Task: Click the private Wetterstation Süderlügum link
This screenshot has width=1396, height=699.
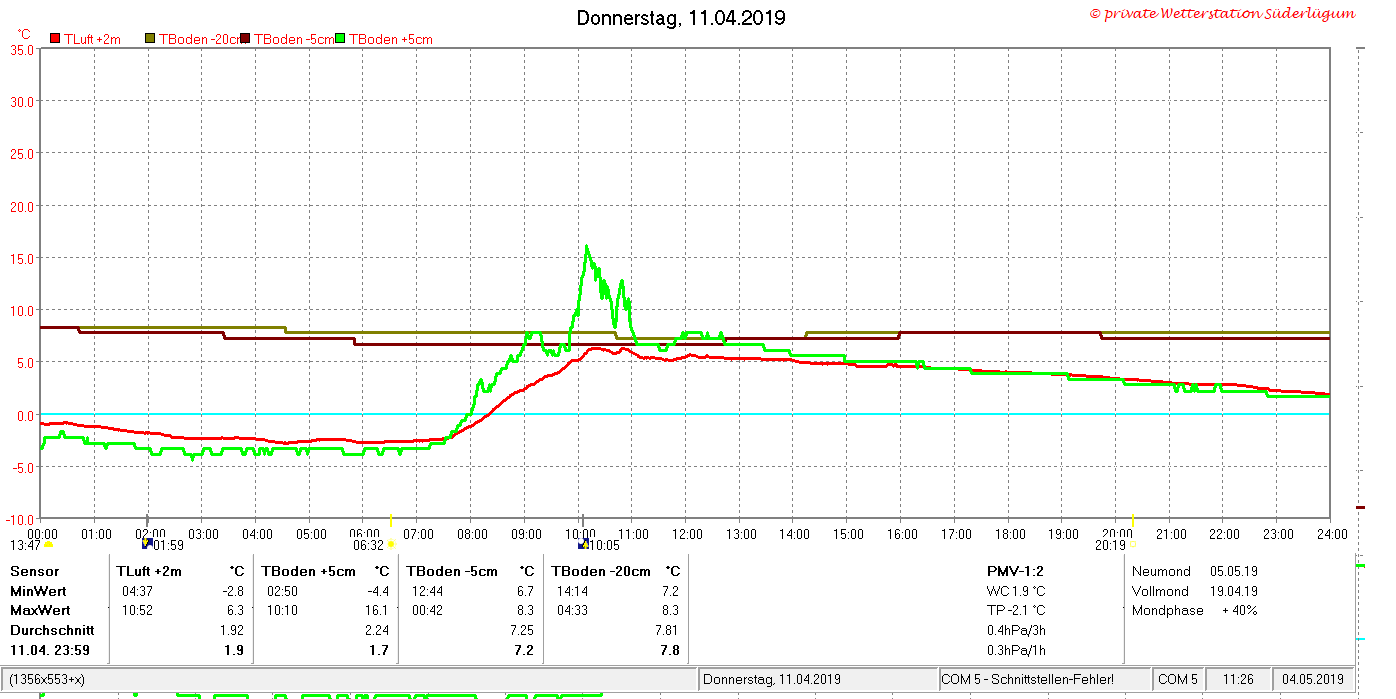Action: point(1222,13)
